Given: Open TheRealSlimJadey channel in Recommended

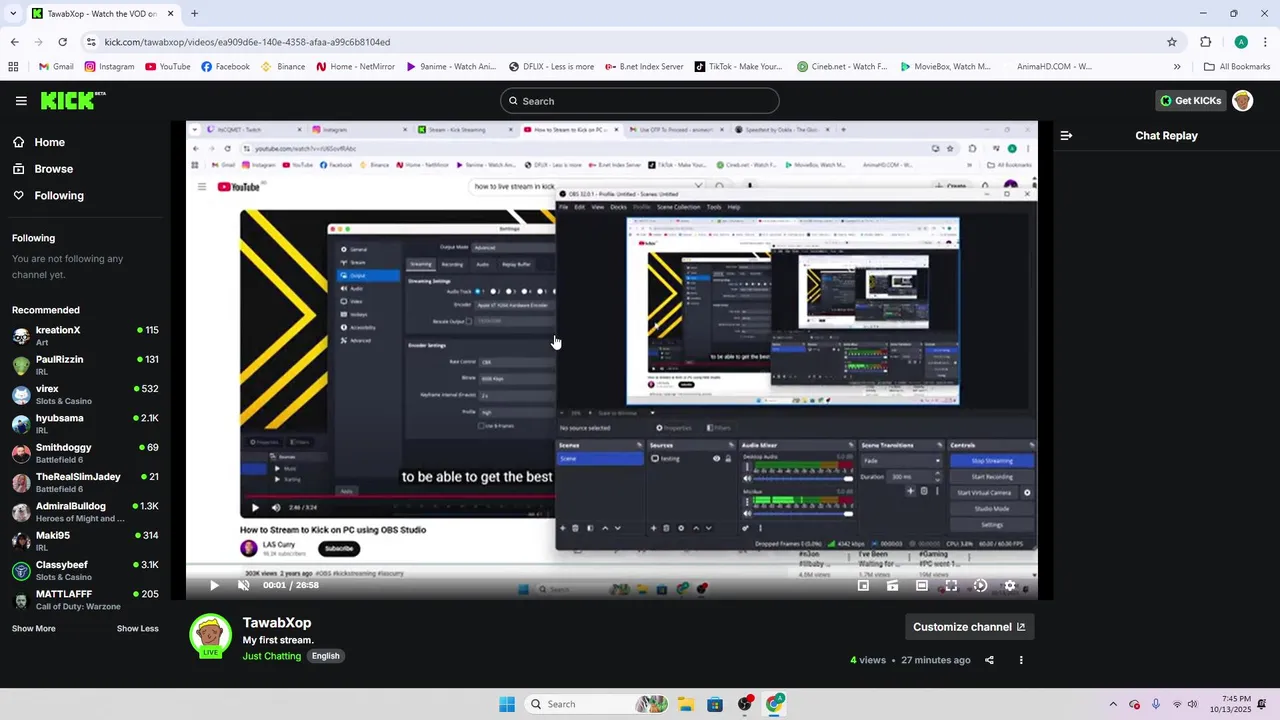Looking at the screenshot, I should [85, 483].
